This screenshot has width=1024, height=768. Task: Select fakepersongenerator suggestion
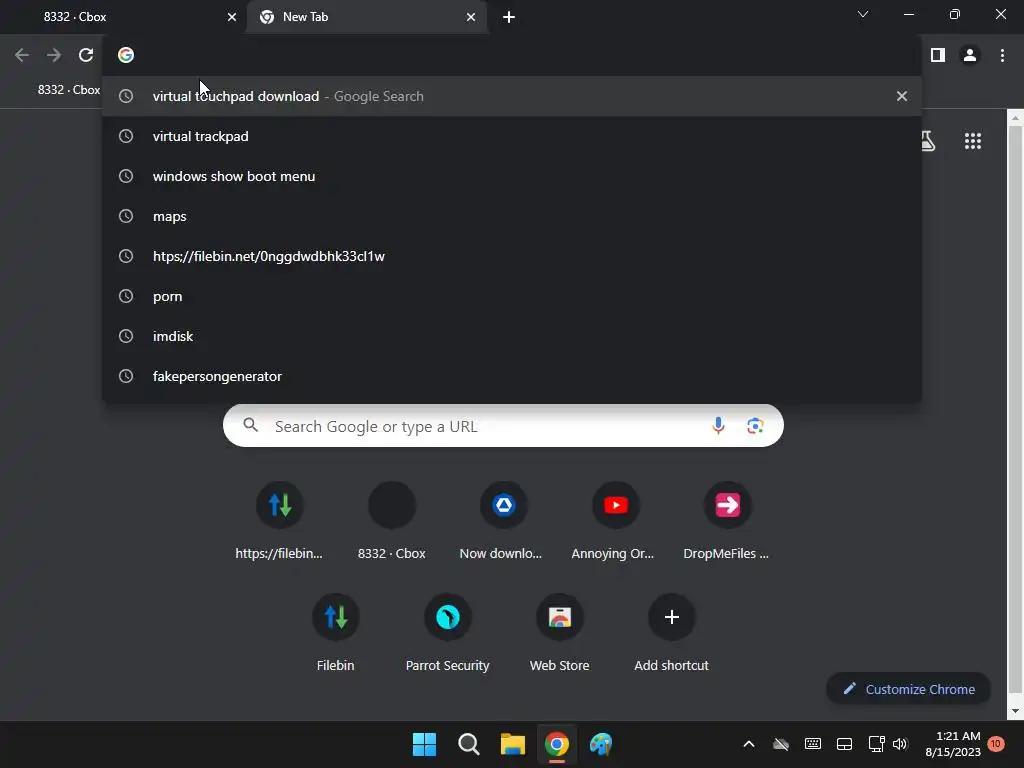tap(511, 376)
